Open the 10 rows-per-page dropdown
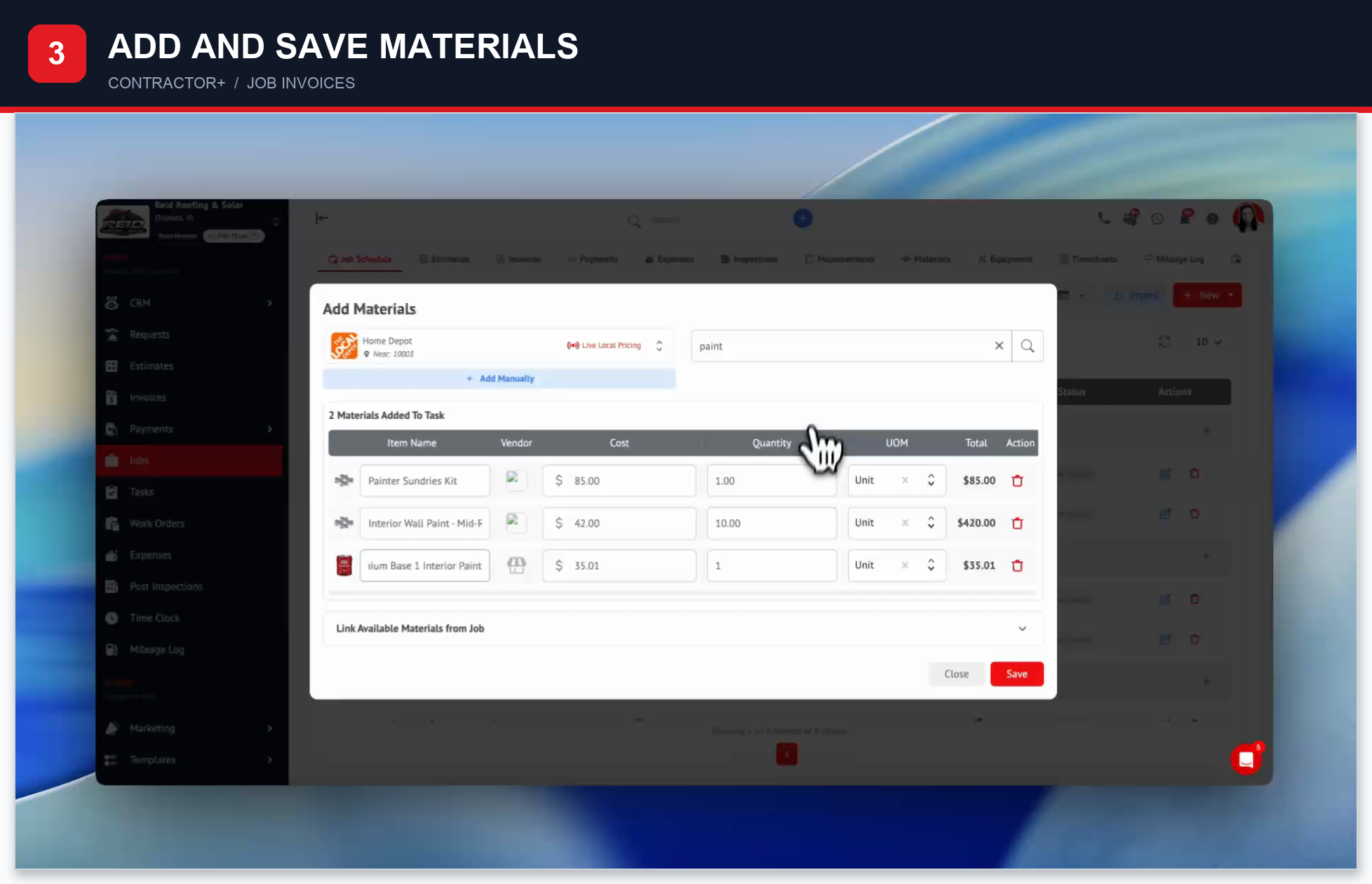Screen dimensions: 1372x884 (x=1209, y=342)
